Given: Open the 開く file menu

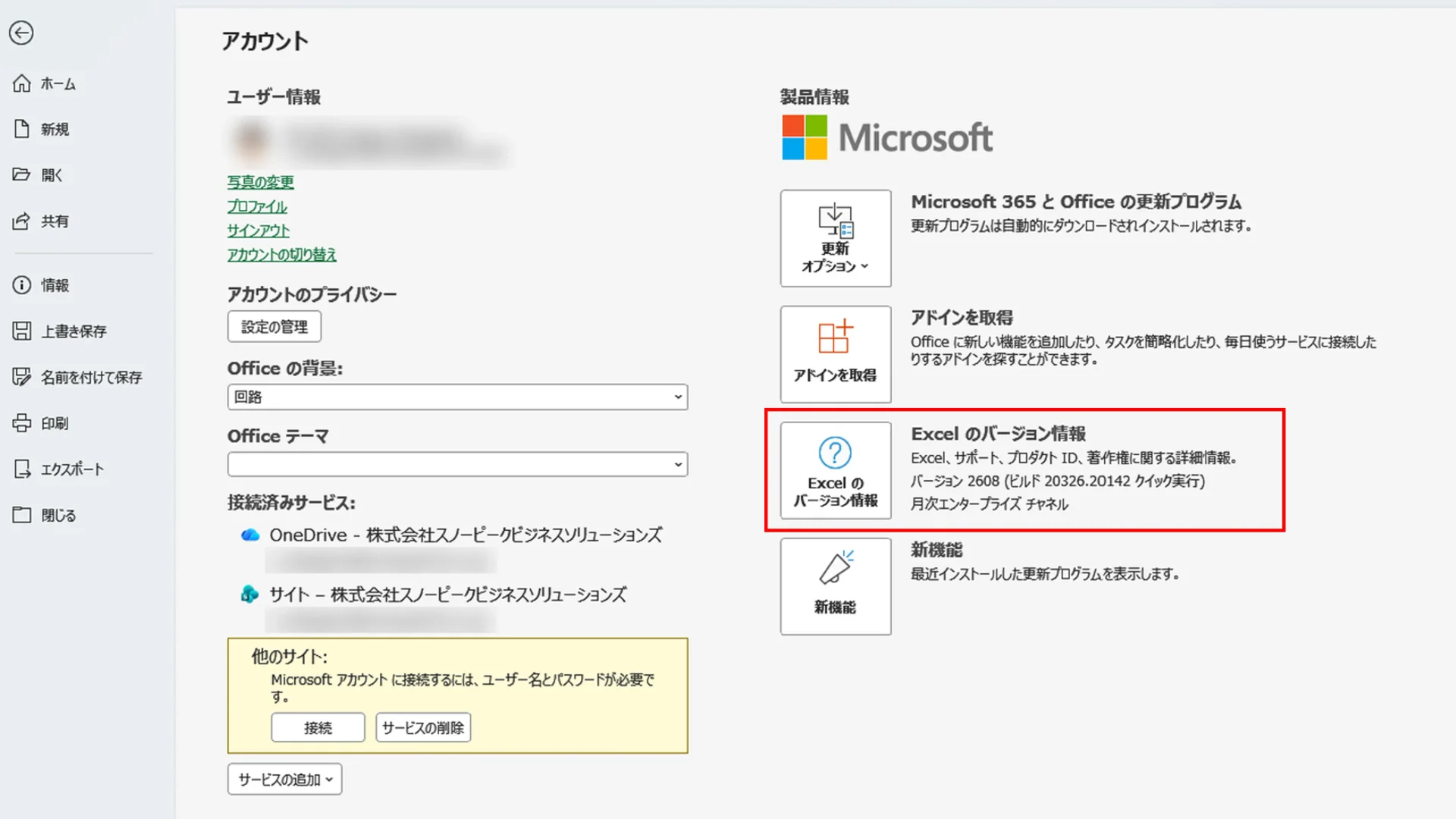Looking at the screenshot, I should tap(38, 175).
